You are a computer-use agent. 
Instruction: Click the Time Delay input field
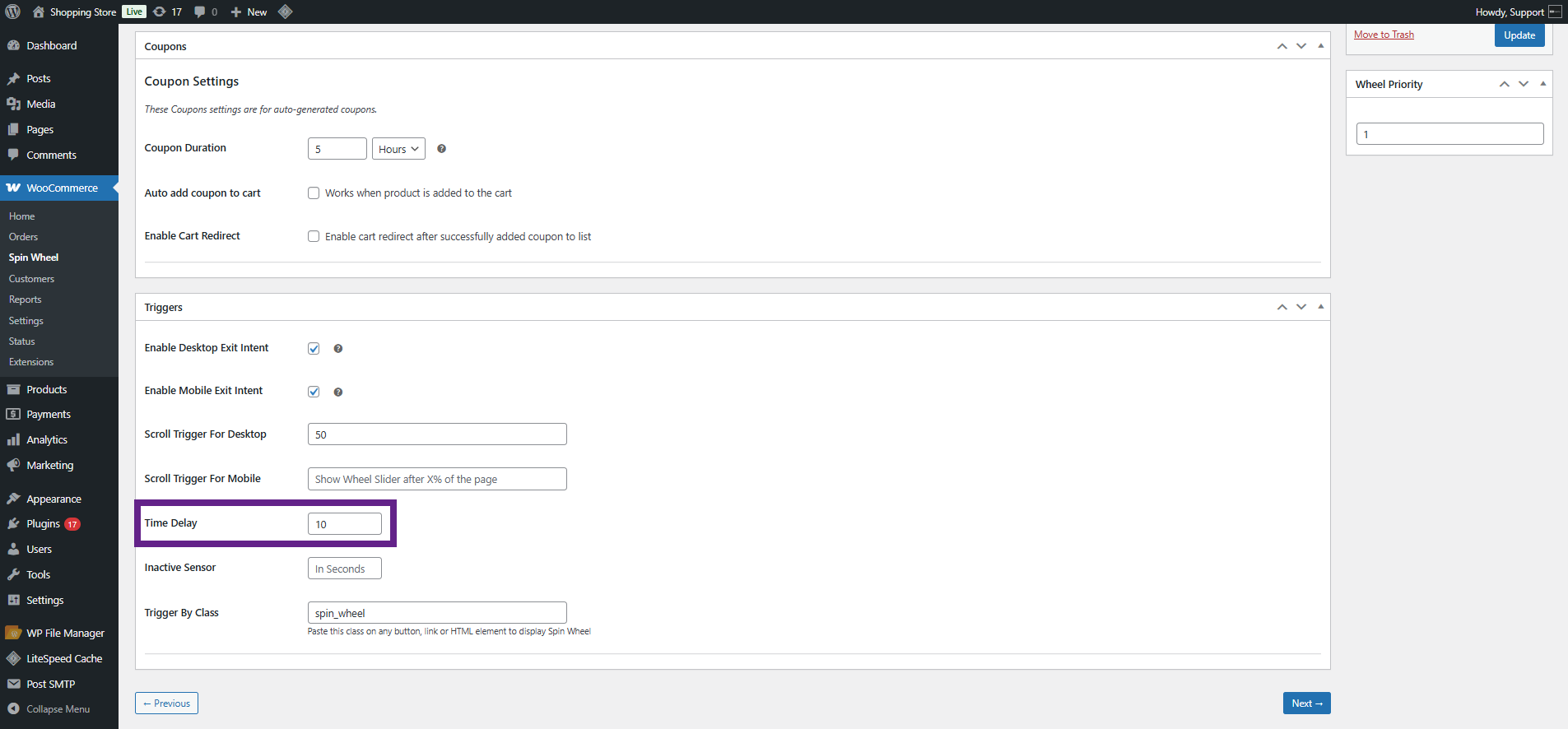click(x=344, y=524)
